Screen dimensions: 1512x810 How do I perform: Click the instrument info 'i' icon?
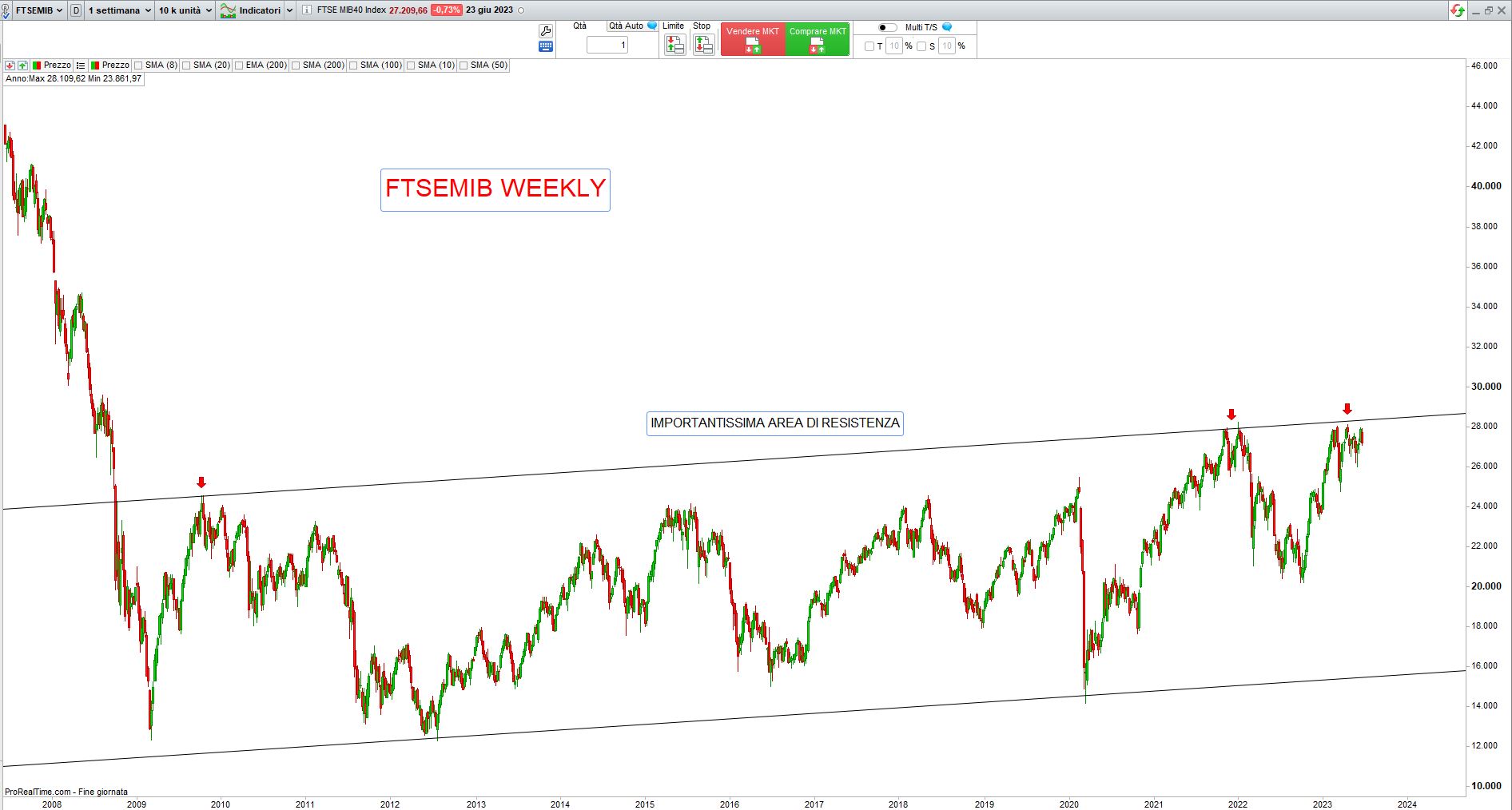tap(307, 10)
